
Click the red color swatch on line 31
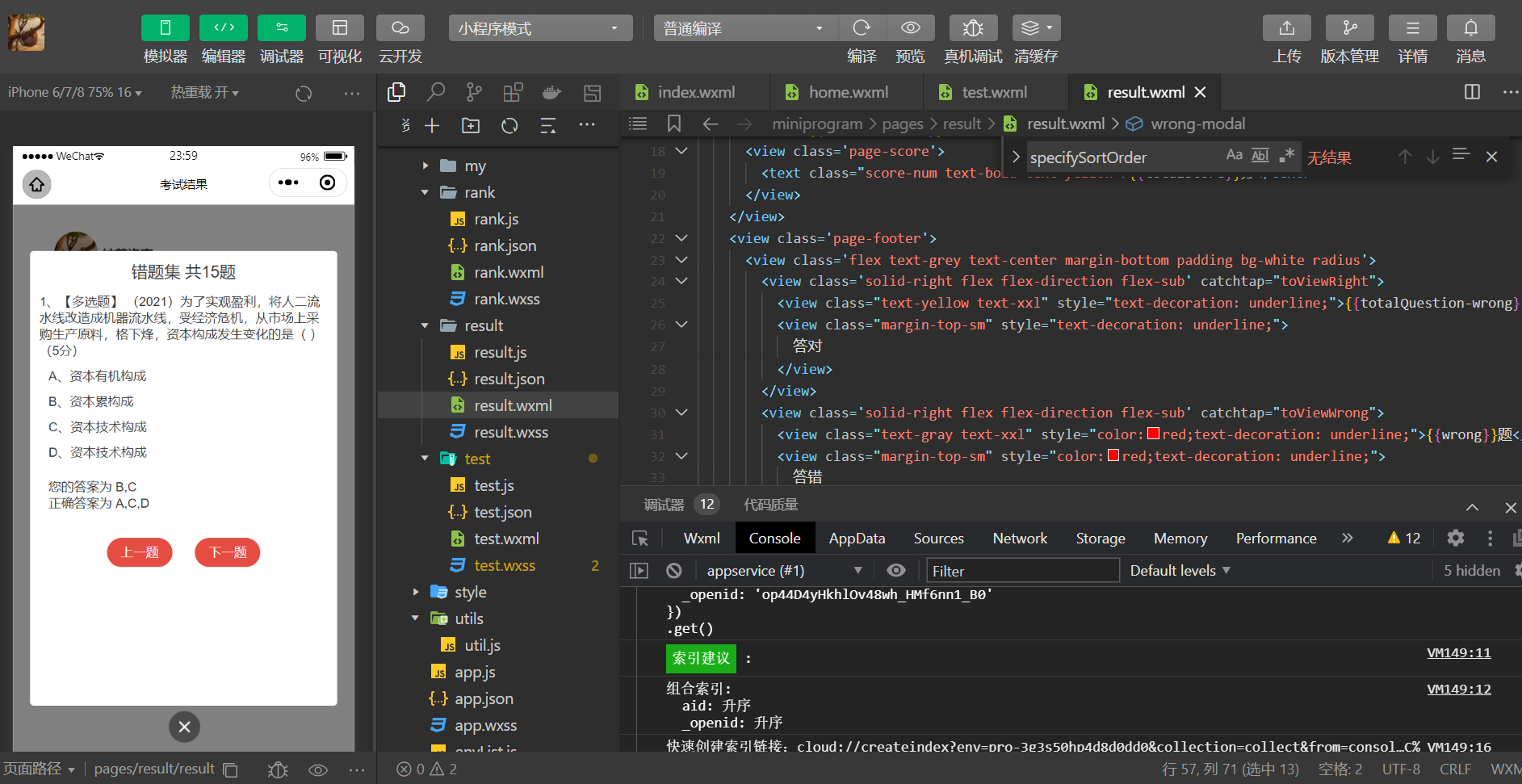(1153, 434)
